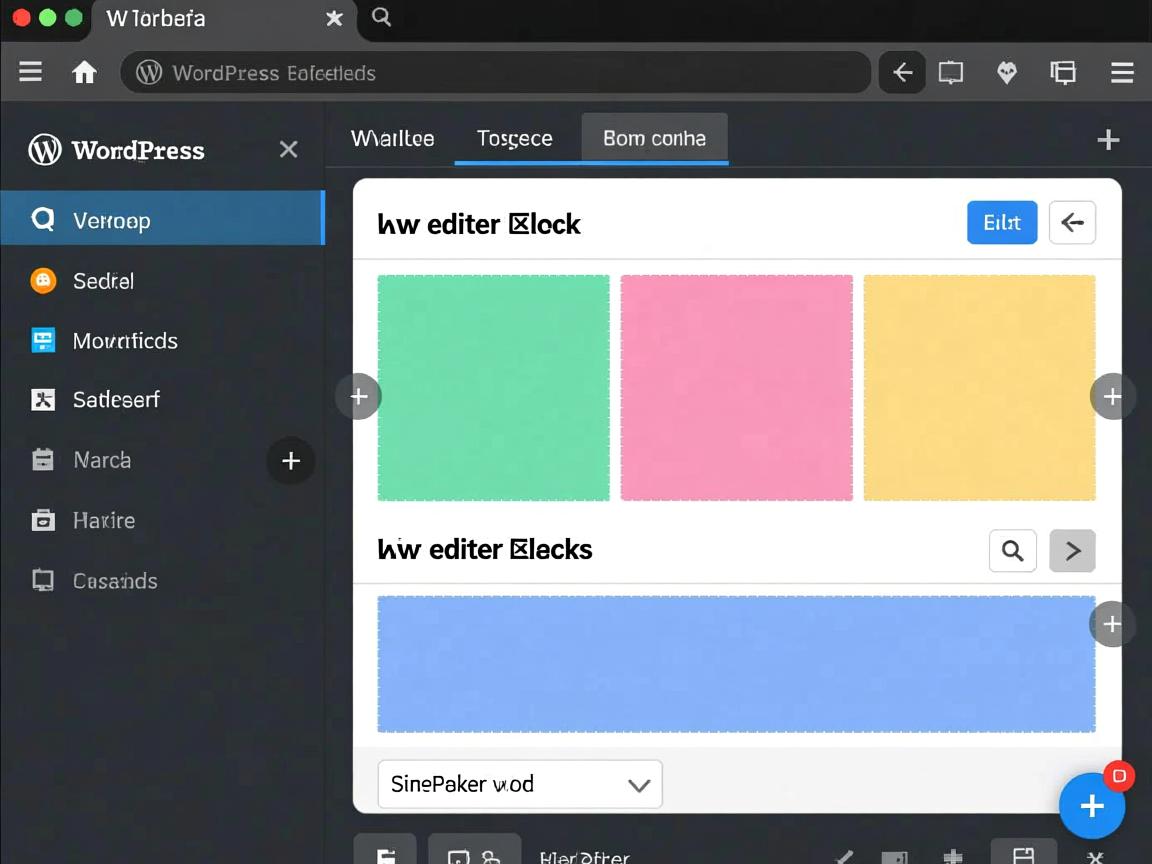The height and width of the screenshot is (864, 1152).
Task: Expand the blocks section with chevron arrow
Action: 1072,550
